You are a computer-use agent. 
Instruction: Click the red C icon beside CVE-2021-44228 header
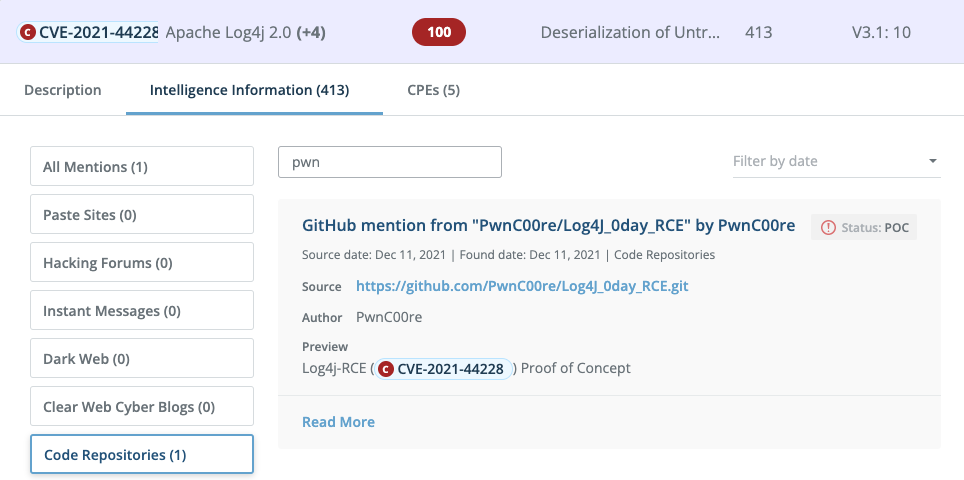[x=28, y=32]
